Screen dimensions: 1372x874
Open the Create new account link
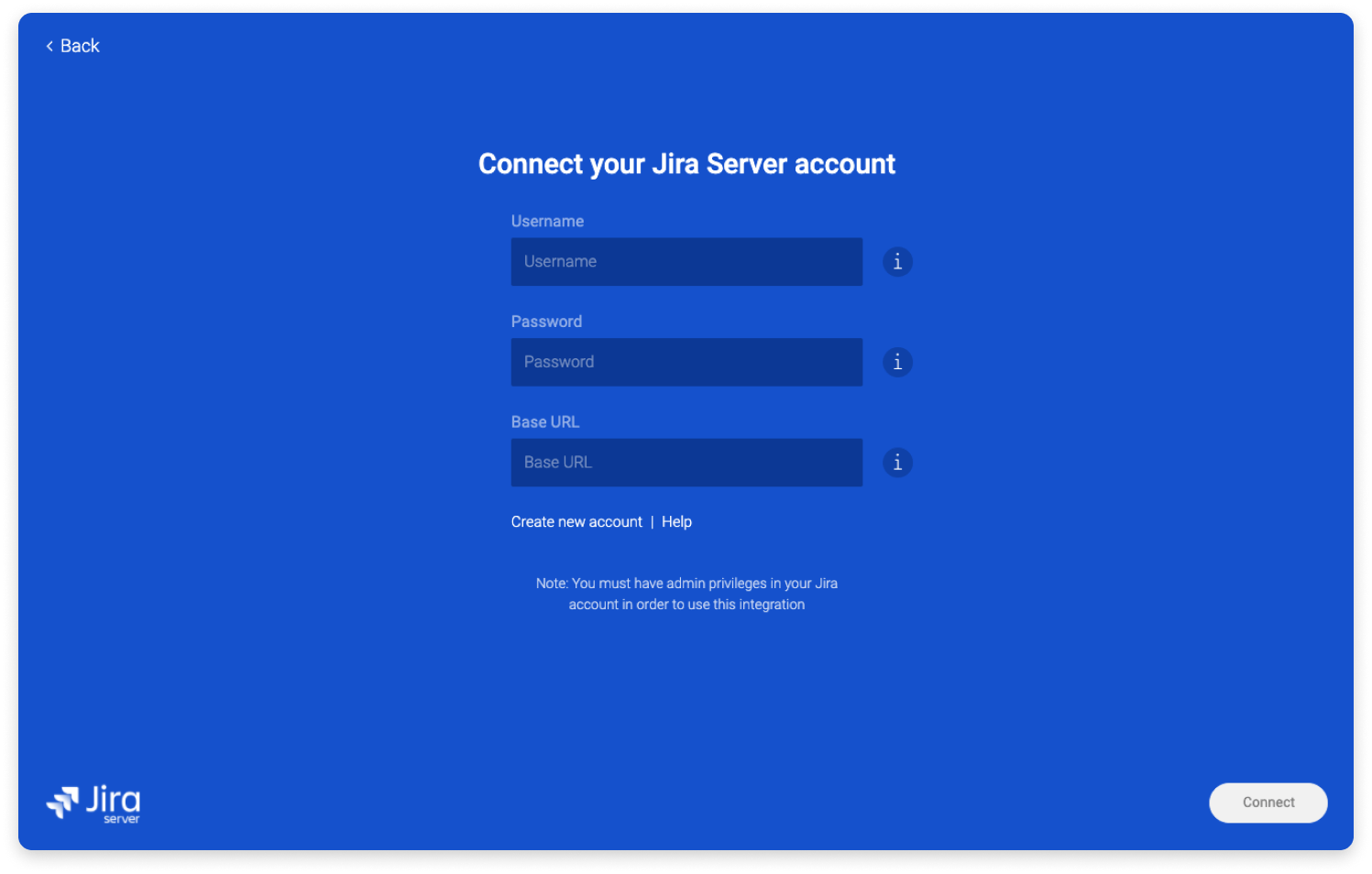[576, 521]
